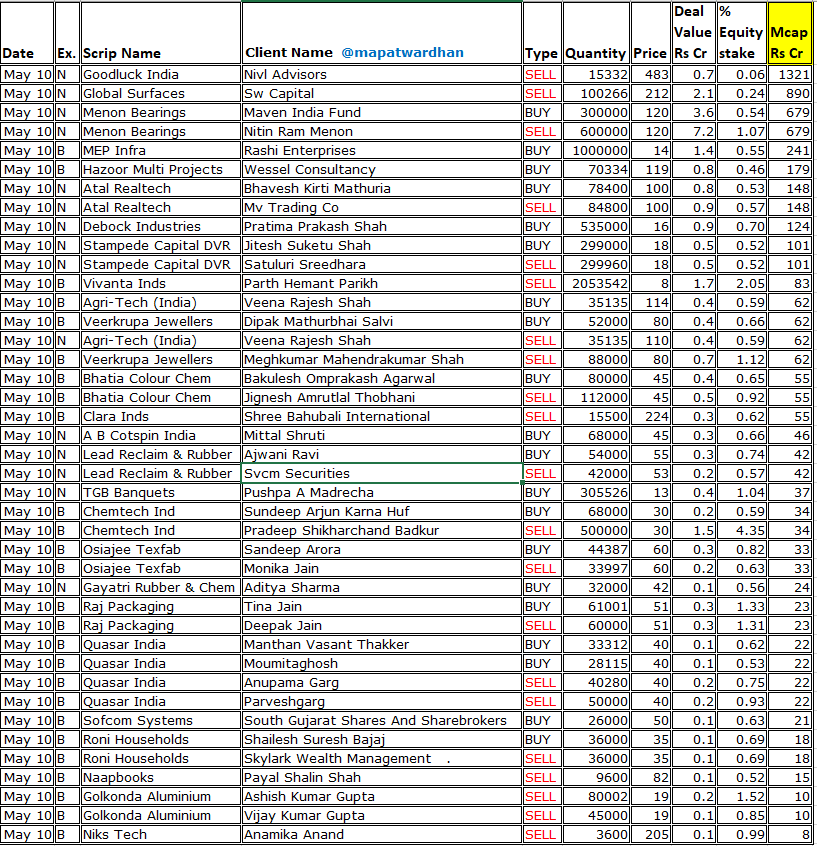Click the 'Rashi Enterprises' client cell

(x=382, y=151)
